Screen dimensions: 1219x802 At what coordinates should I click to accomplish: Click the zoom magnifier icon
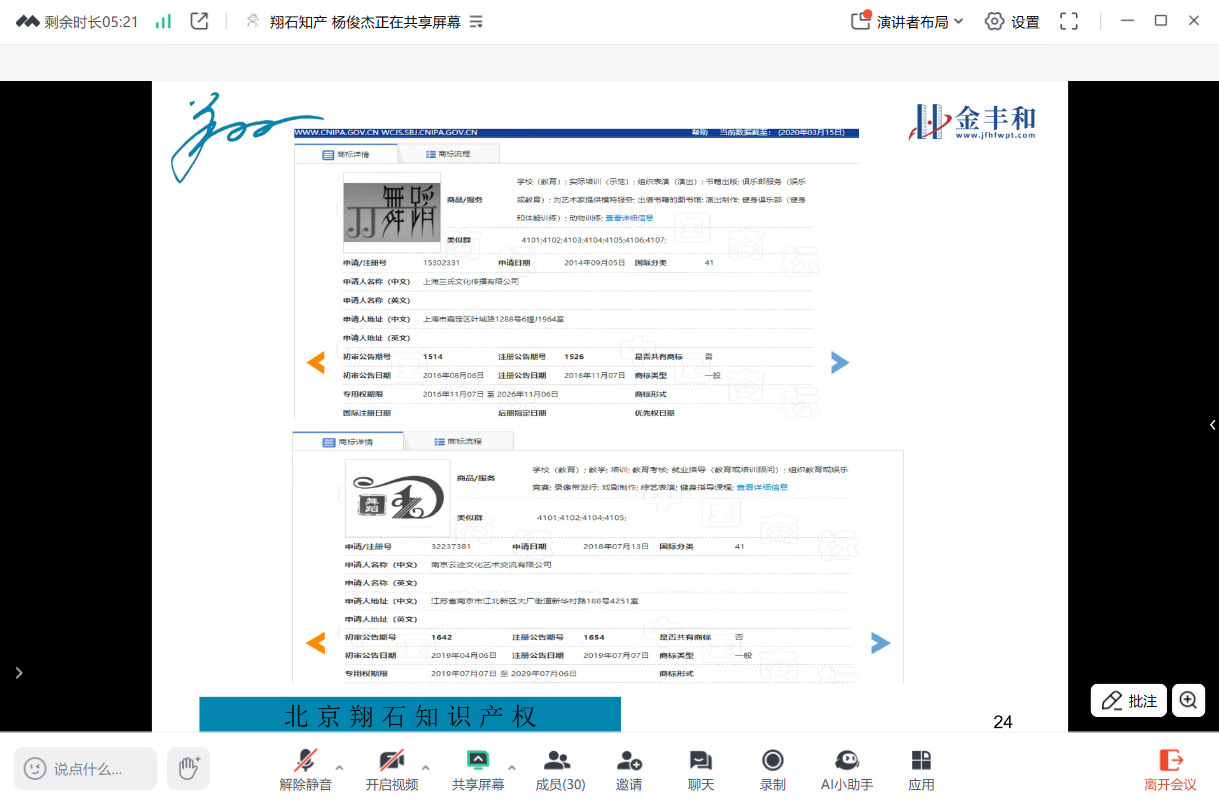point(1188,701)
